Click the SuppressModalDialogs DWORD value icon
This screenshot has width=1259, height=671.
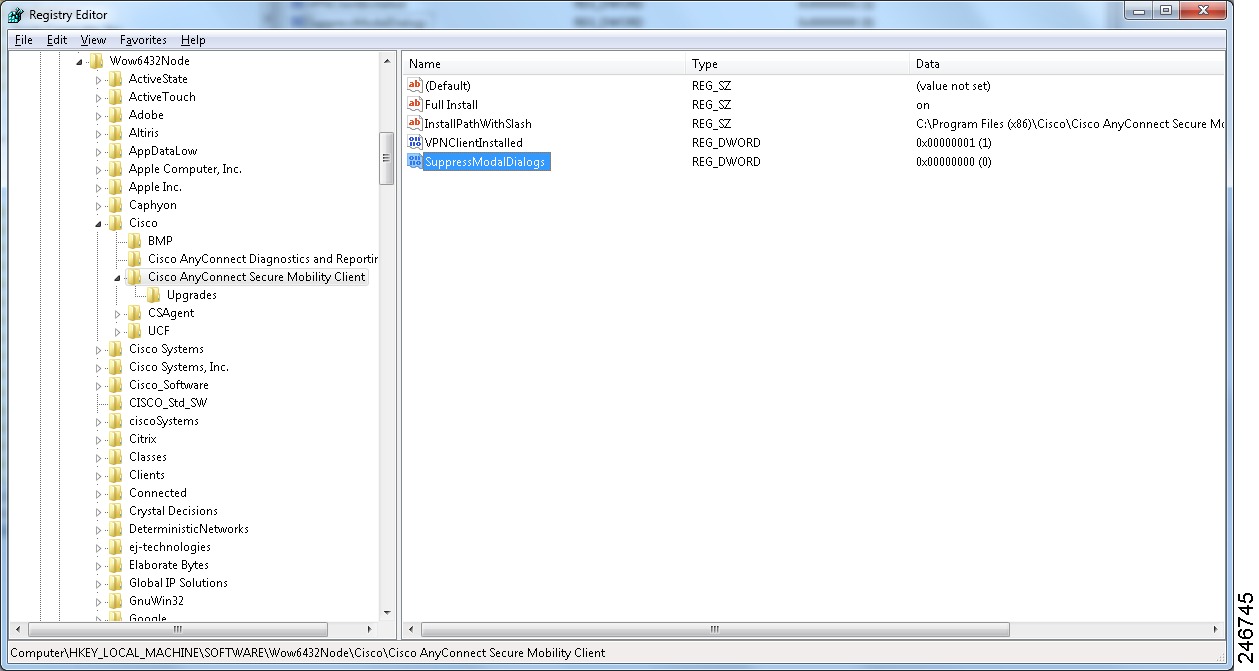[415, 161]
